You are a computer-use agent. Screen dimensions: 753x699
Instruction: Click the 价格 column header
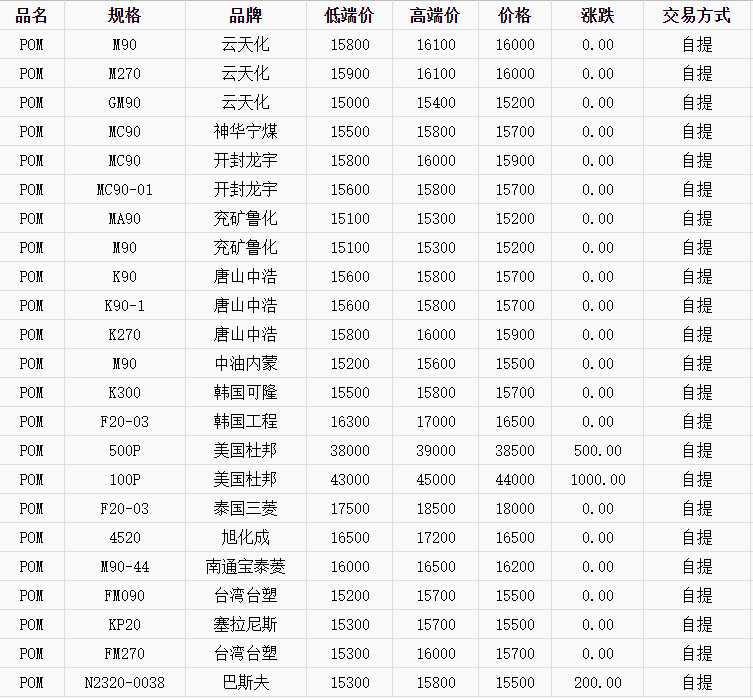(x=514, y=16)
